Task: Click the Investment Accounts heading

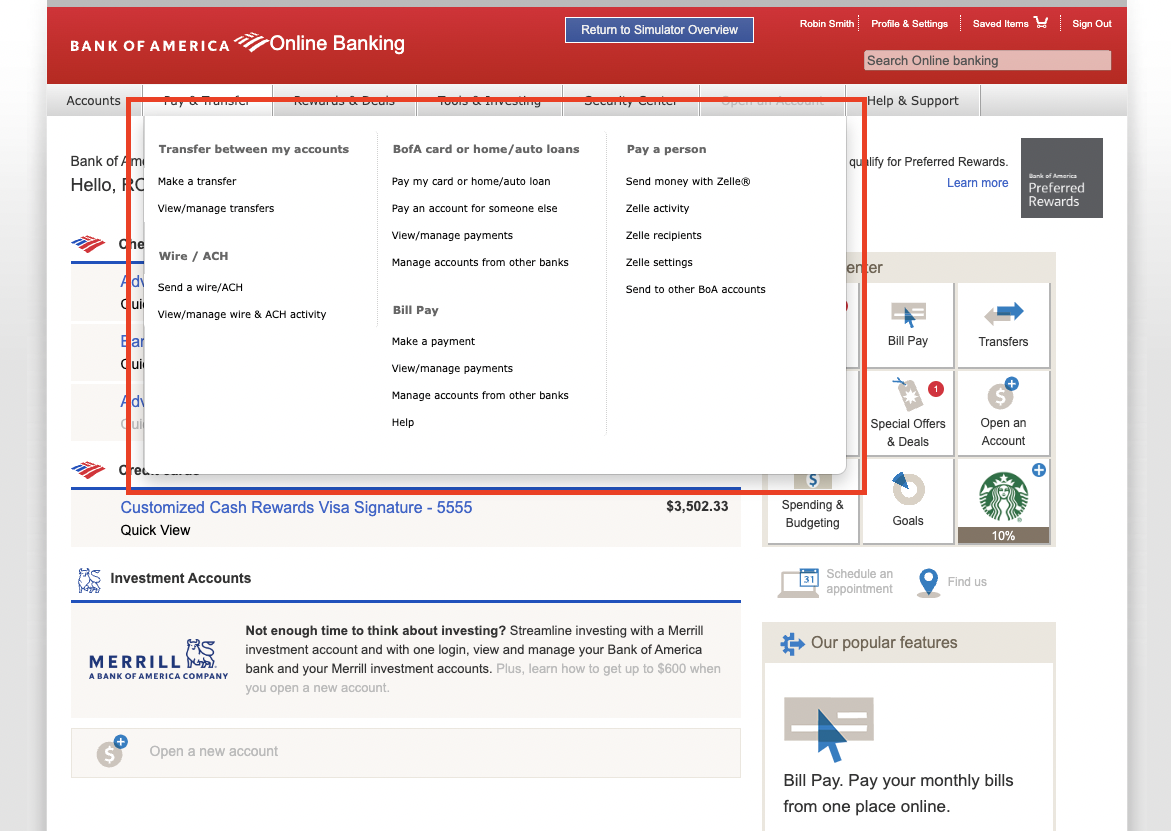Action: [181, 578]
